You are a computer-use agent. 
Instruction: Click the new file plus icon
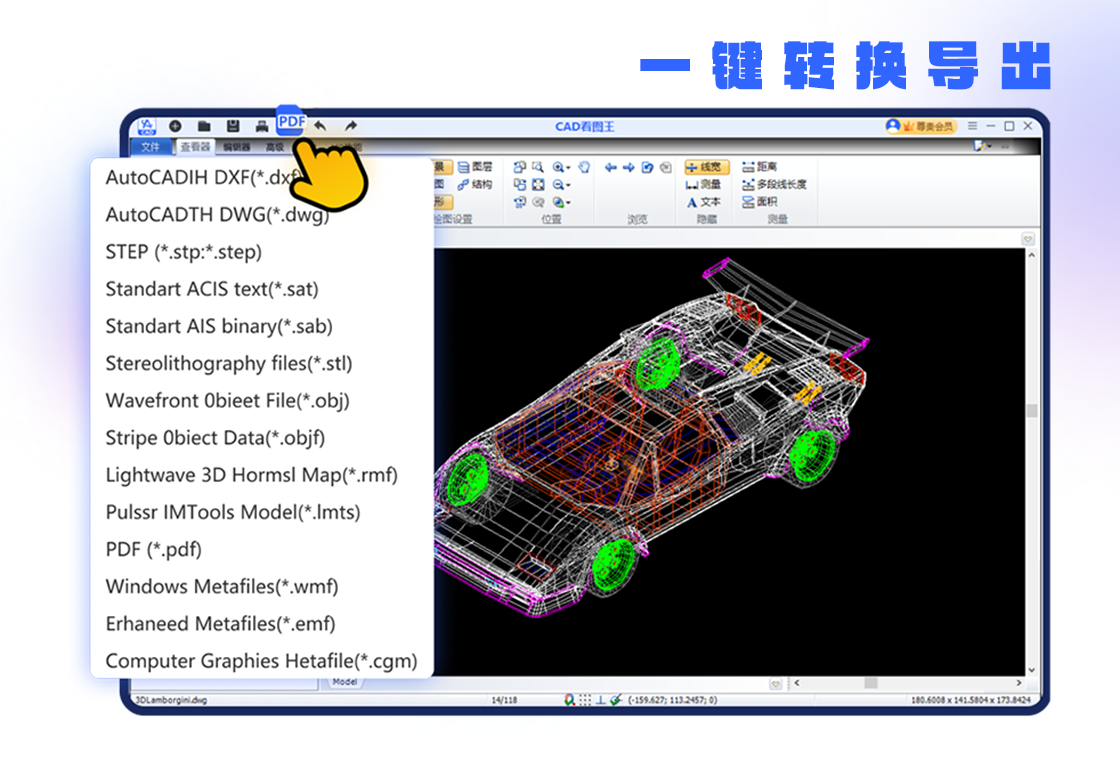point(175,126)
